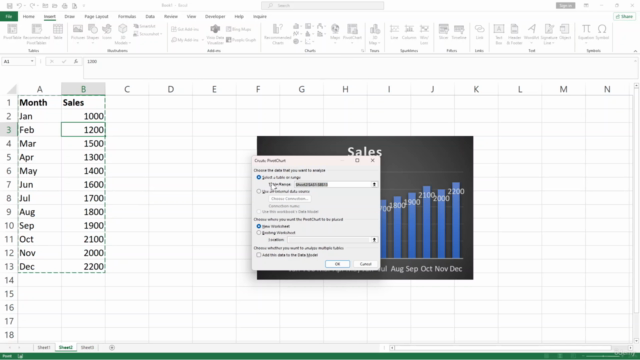Select 'New Worksheet' radio button
This screenshot has width=640, height=360.
click(259, 226)
